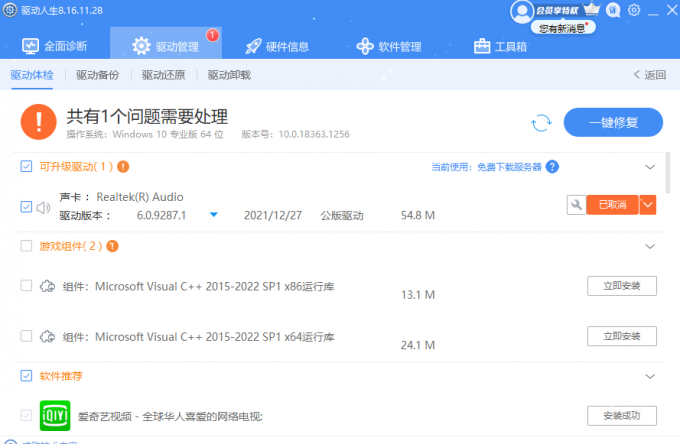The image size is (680, 444).
Task: Toggle 游戏组件 section checkbox
Action: pyautogui.click(x=26, y=246)
